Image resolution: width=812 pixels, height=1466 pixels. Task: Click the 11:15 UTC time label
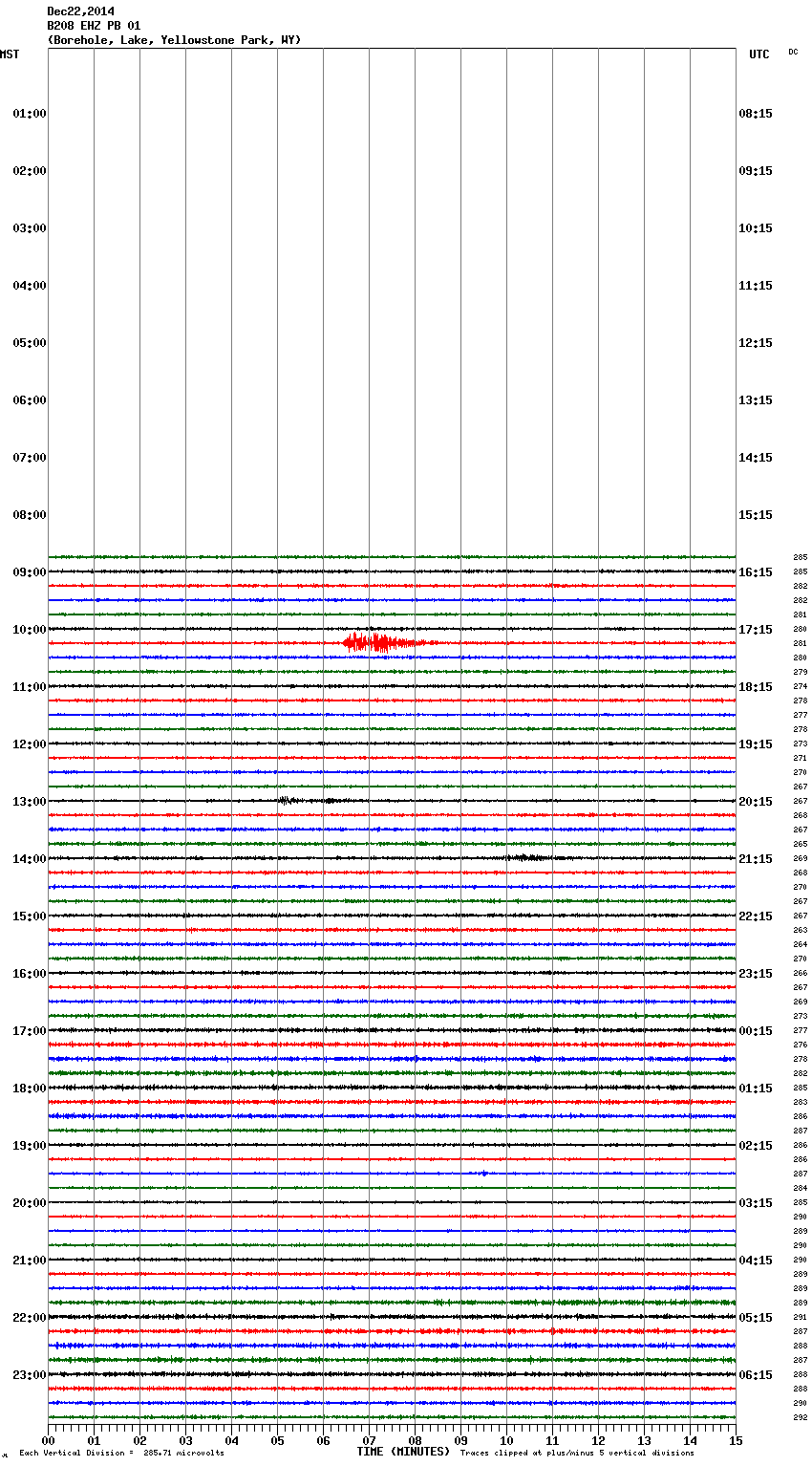[x=756, y=286]
